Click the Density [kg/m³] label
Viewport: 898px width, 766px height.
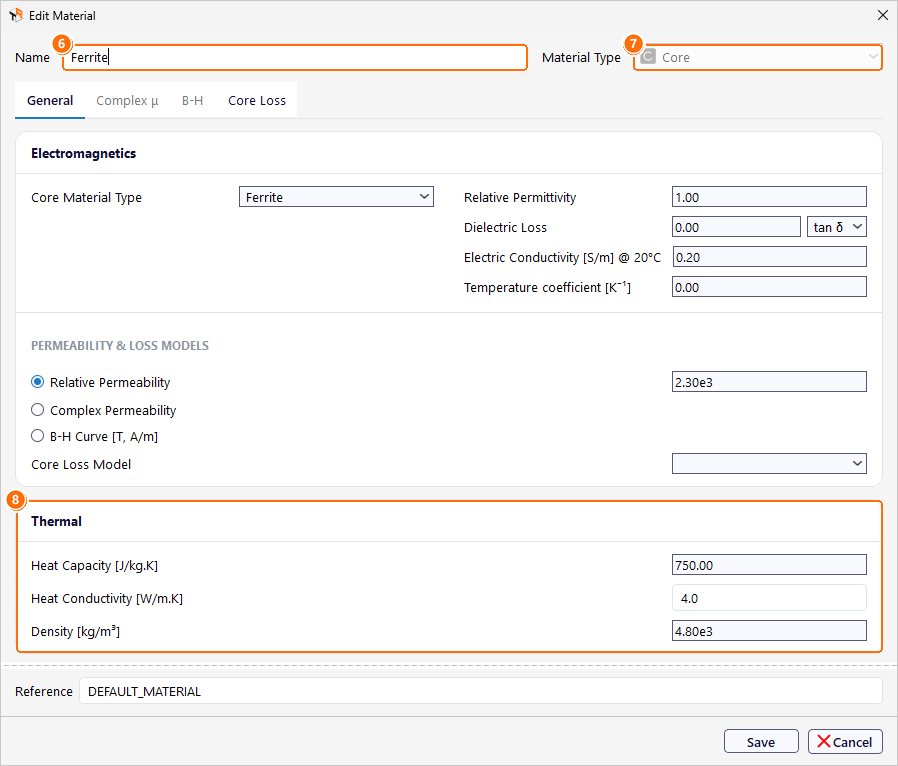pos(76,631)
